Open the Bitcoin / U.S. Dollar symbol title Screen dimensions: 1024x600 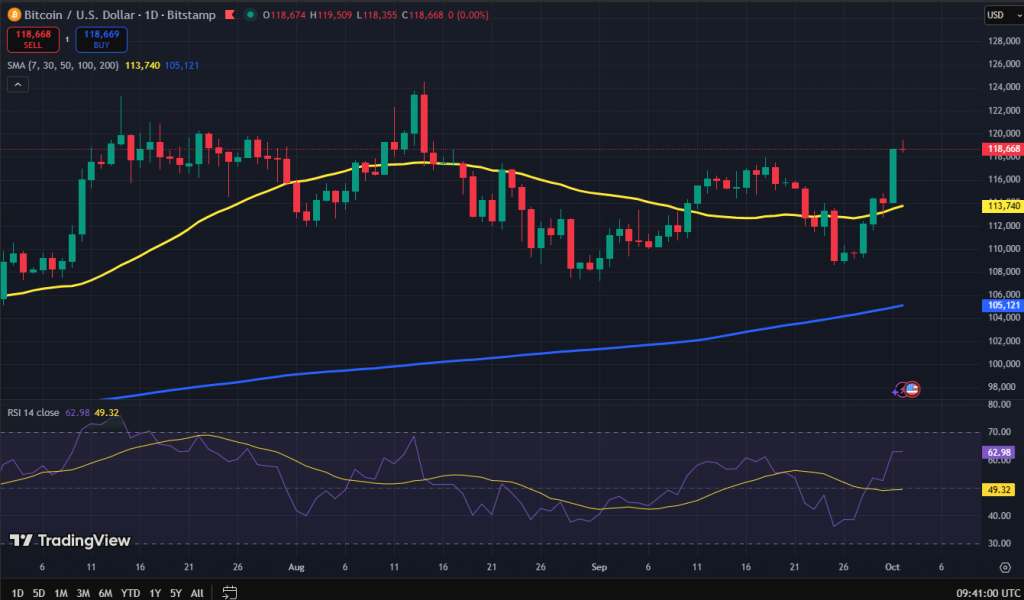tap(82, 14)
